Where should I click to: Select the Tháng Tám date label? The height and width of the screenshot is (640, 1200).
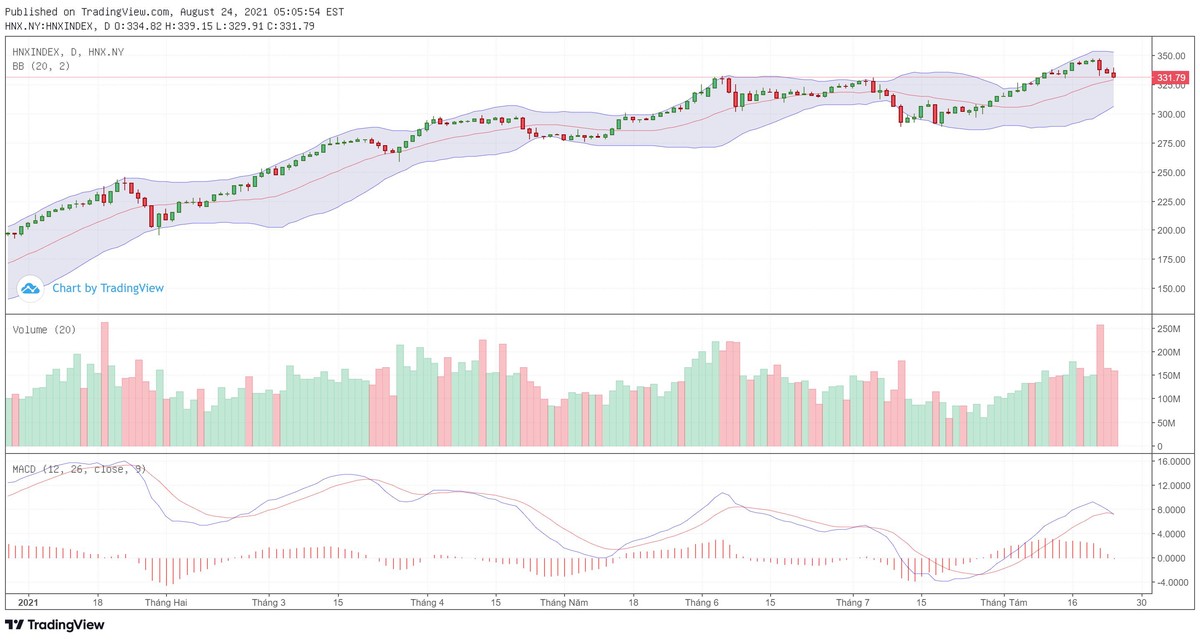[x=1004, y=603]
